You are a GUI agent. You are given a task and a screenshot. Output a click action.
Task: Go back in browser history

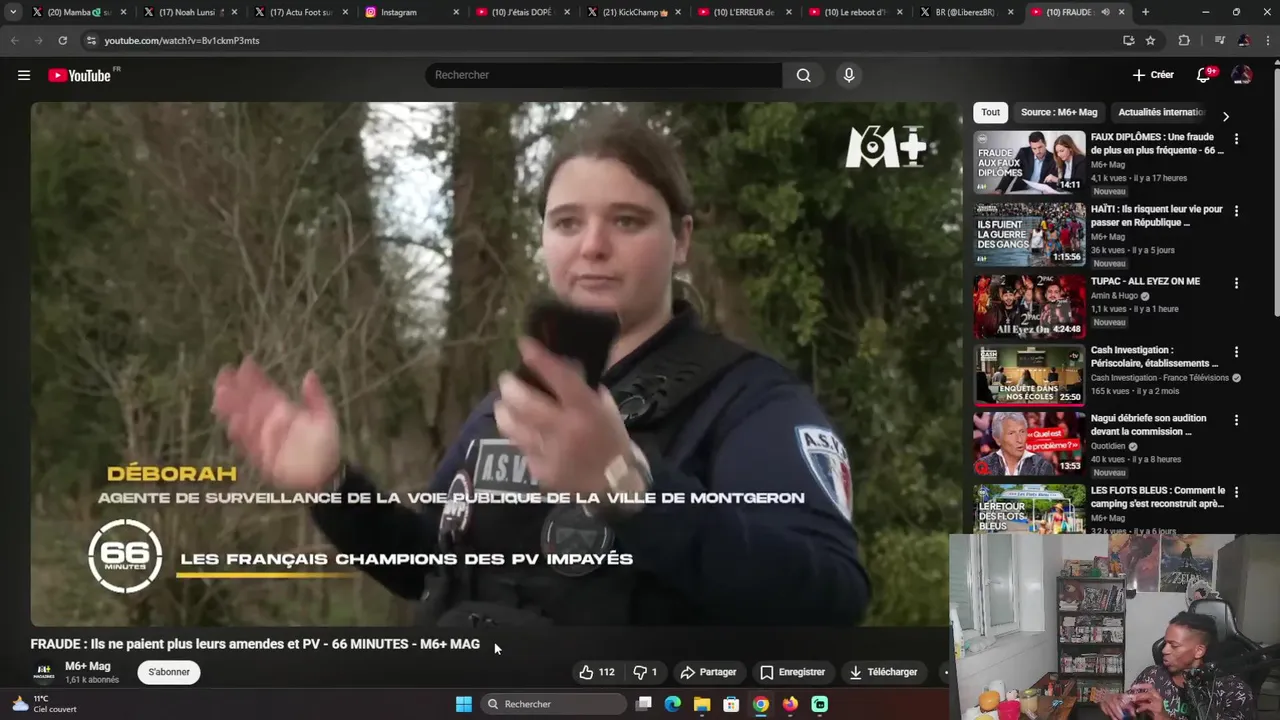(x=14, y=40)
